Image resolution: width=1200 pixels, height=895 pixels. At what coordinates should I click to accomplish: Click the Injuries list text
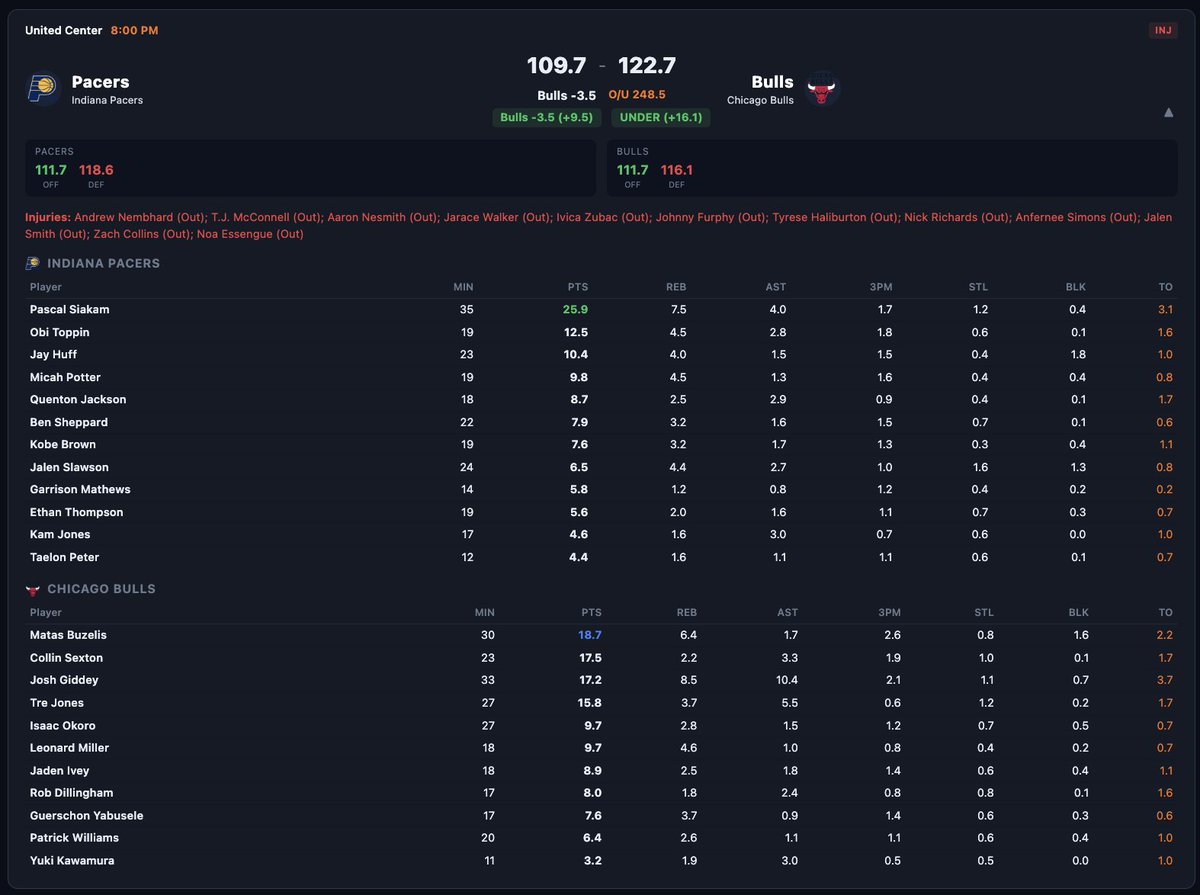(600, 225)
